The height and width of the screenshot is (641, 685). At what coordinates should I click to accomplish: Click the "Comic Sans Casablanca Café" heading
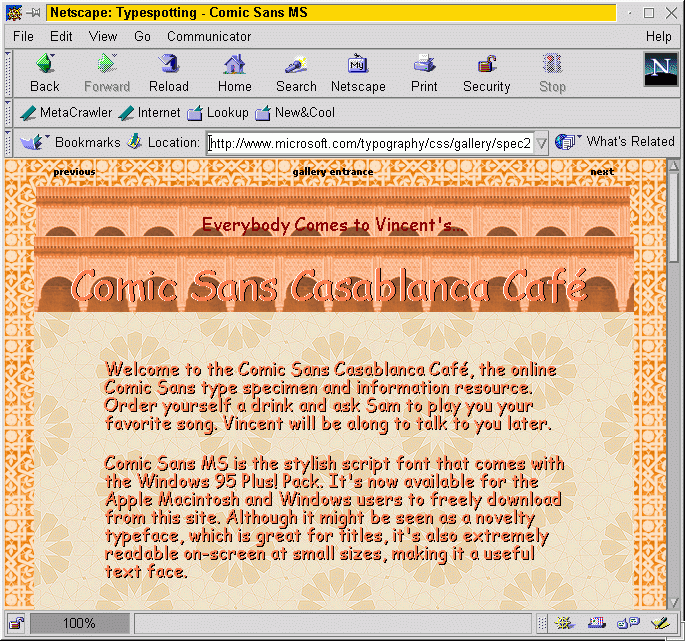point(329,286)
